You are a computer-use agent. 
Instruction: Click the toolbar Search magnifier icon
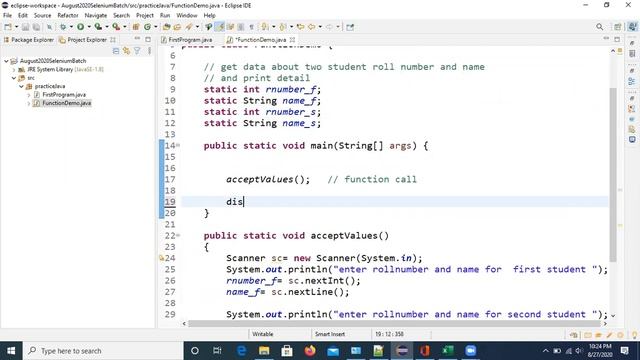[x=599, y=27]
